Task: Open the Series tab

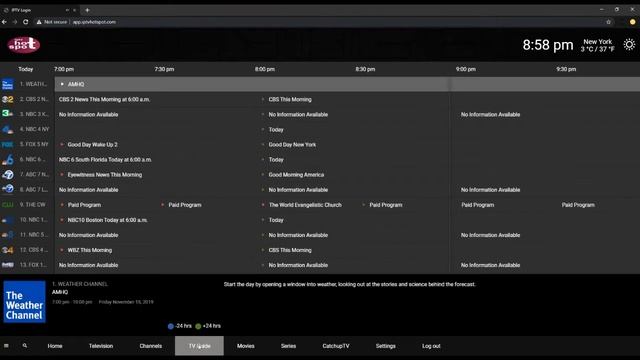Action: (x=288, y=346)
